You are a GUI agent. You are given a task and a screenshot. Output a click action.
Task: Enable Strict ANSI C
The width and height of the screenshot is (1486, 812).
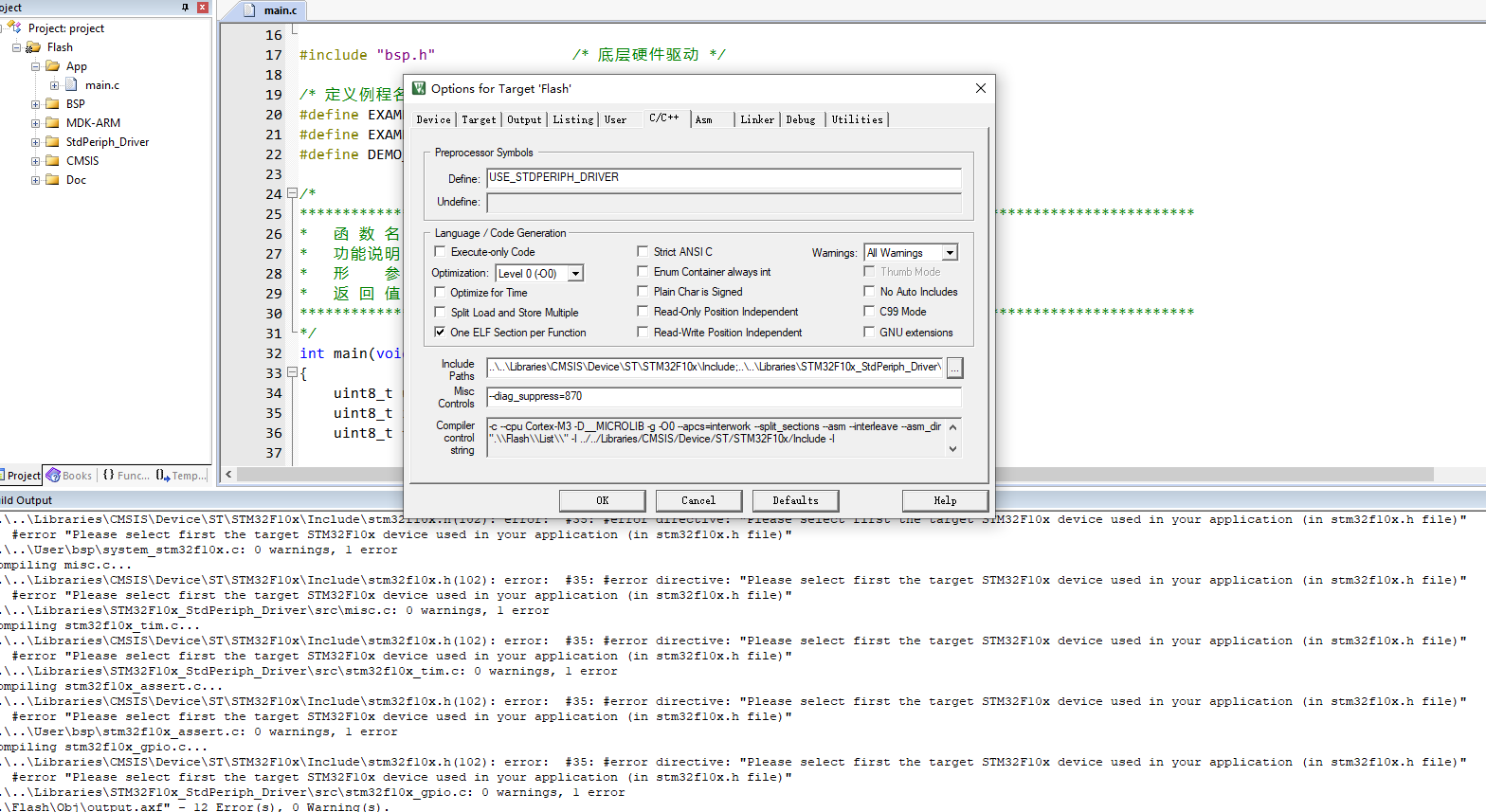643,251
